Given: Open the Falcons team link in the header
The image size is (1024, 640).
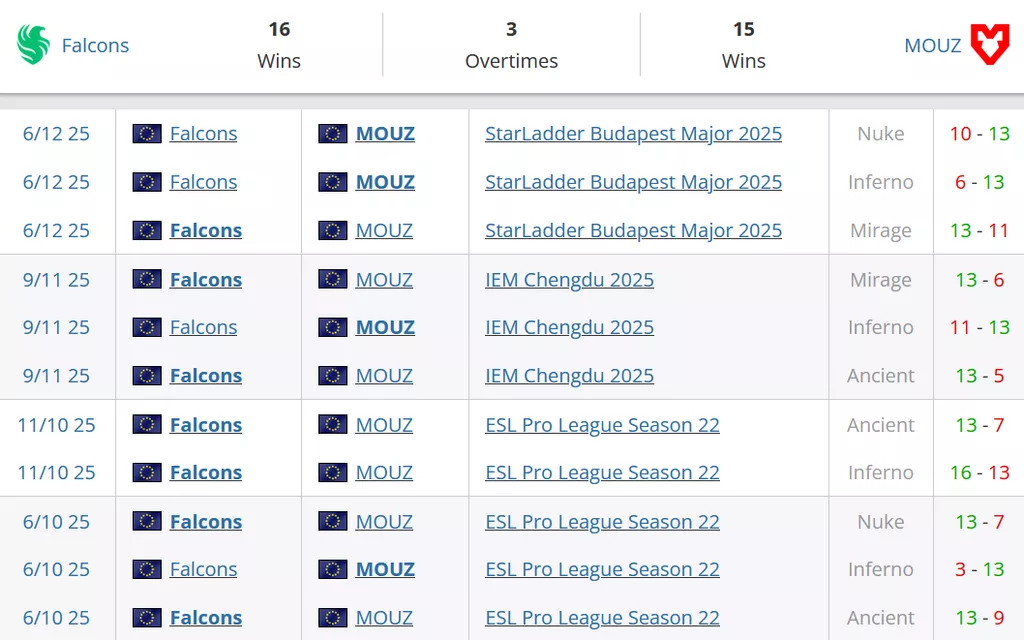Looking at the screenshot, I should (x=95, y=45).
